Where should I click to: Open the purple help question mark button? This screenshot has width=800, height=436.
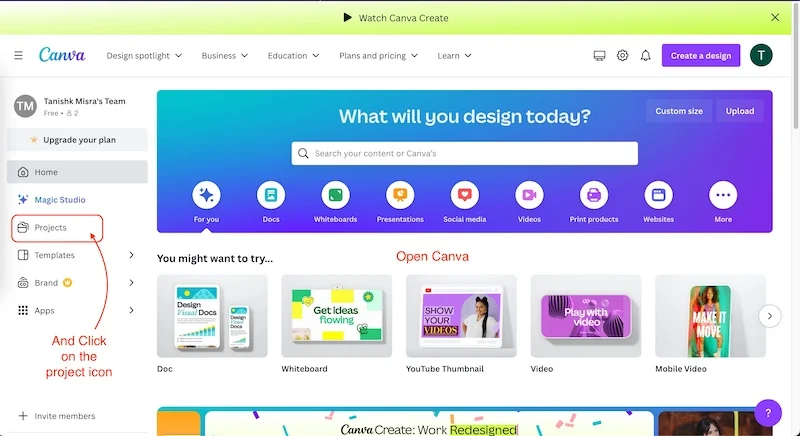pos(768,412)
